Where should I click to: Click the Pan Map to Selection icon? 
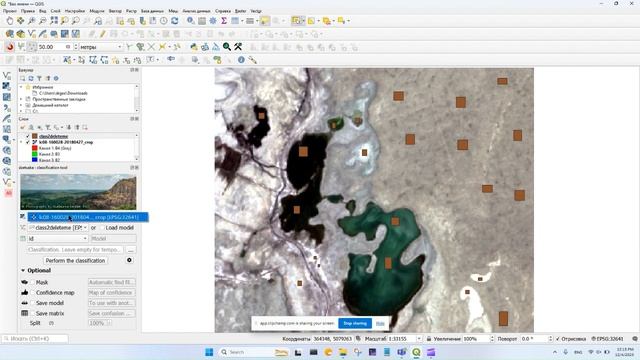pyautogui.click(x=20, y=20)
